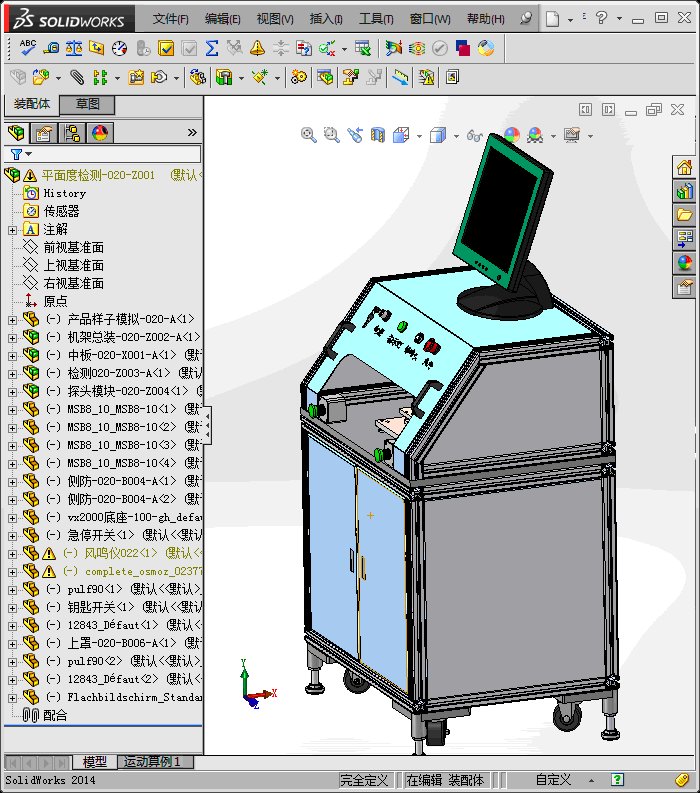Click the Zoom to Area icon
This screenshot has width=700, height=793.
click(x=332, y=135)
